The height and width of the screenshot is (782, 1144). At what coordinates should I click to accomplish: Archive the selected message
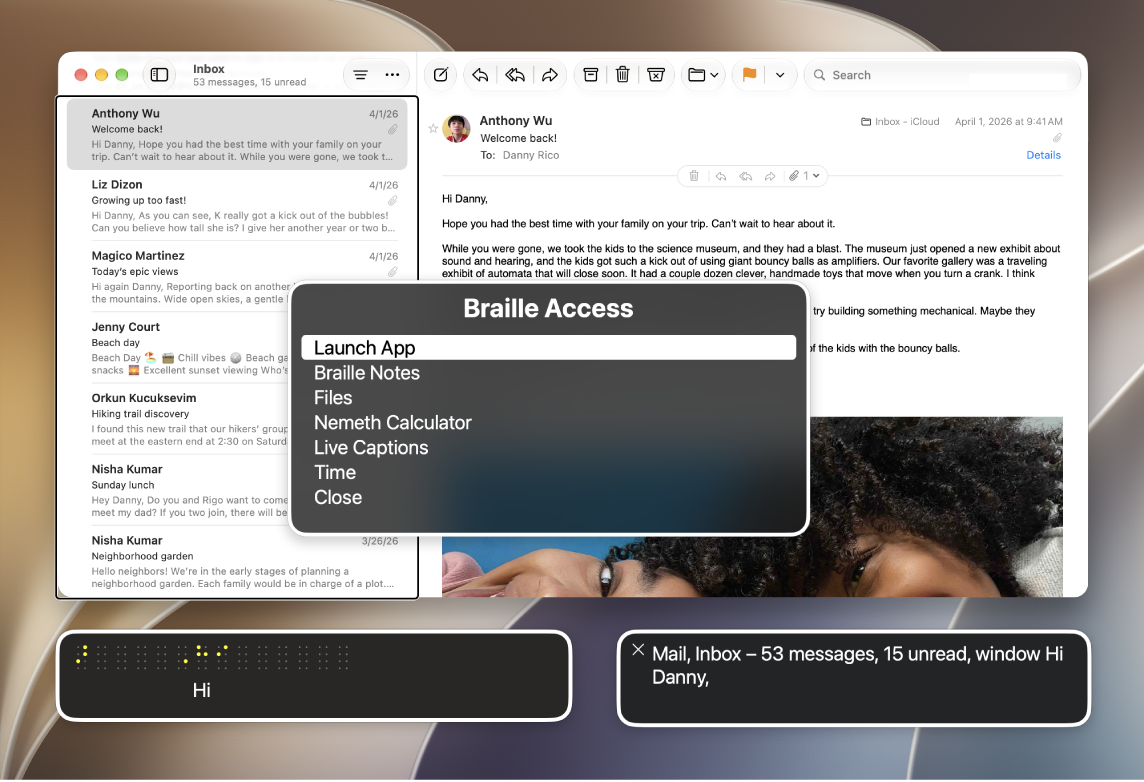pos(591,74)
